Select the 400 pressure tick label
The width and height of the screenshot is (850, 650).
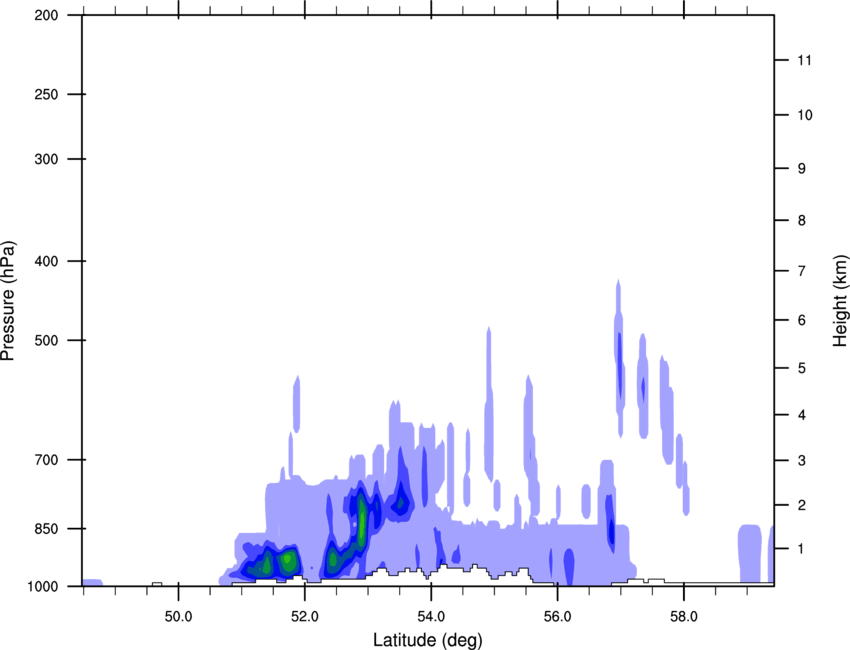pyautogui.click(x=46, y=261)
